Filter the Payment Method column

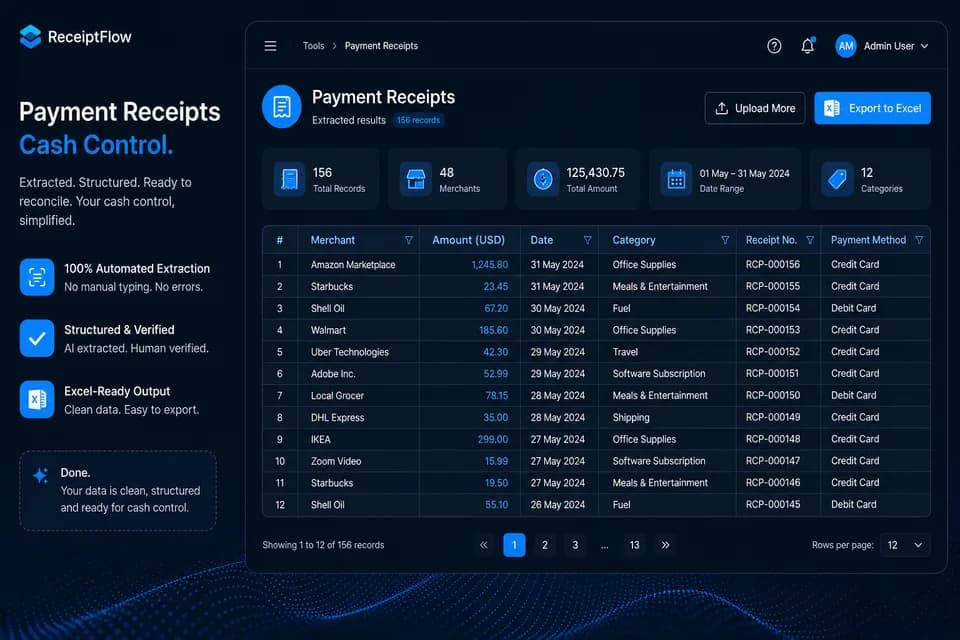click(919, 240)
